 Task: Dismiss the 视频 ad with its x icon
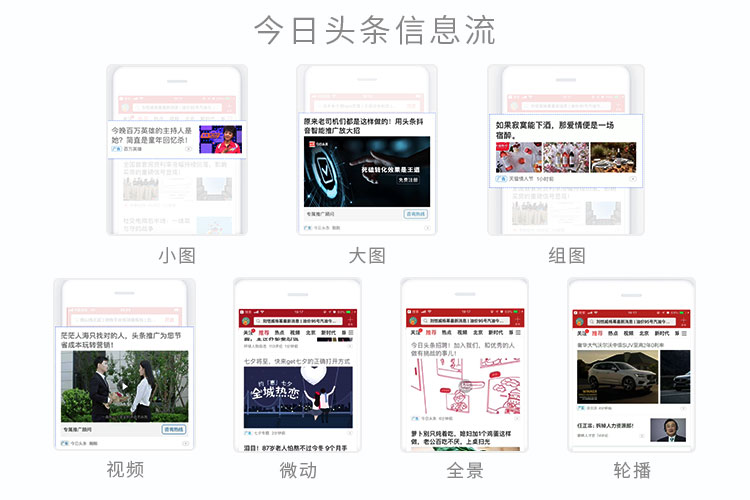pos(185,444)
